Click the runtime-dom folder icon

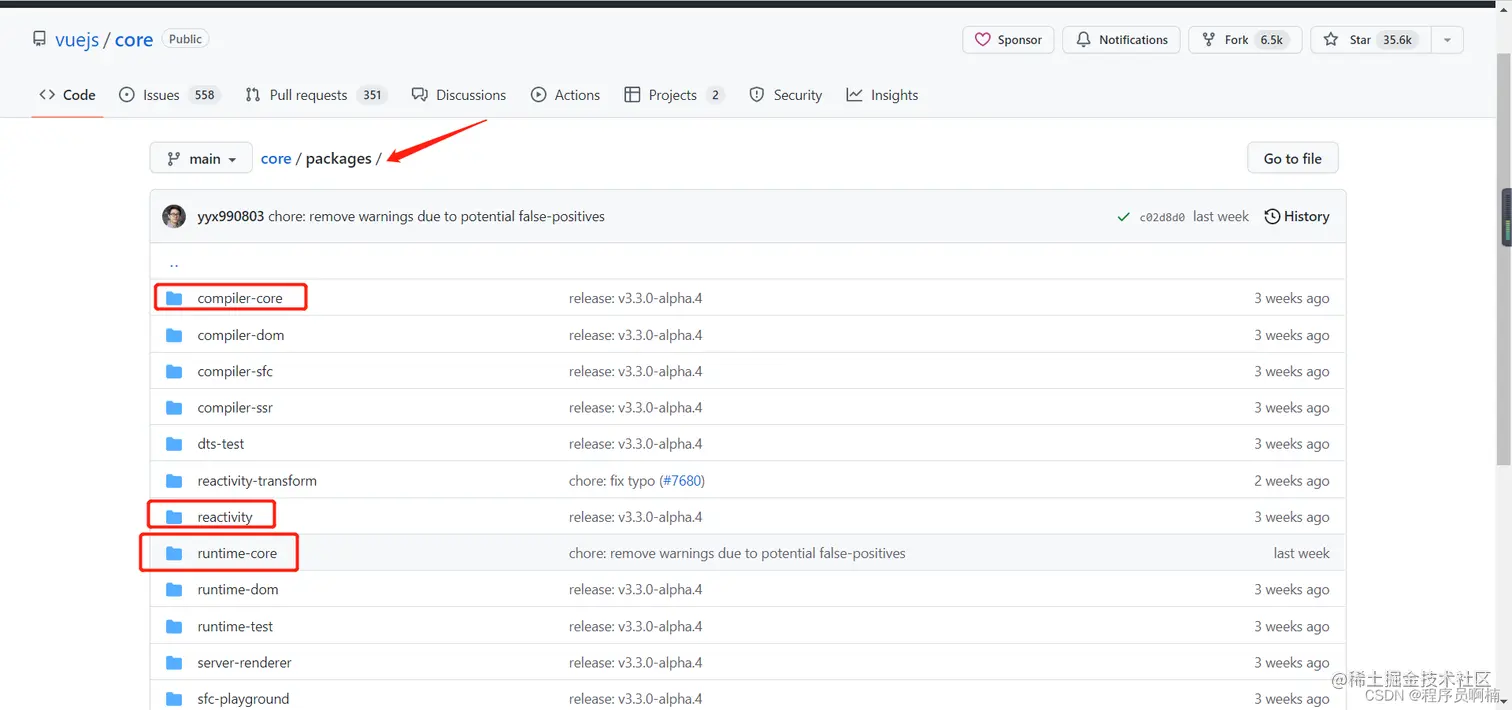(x=174, y=589)
